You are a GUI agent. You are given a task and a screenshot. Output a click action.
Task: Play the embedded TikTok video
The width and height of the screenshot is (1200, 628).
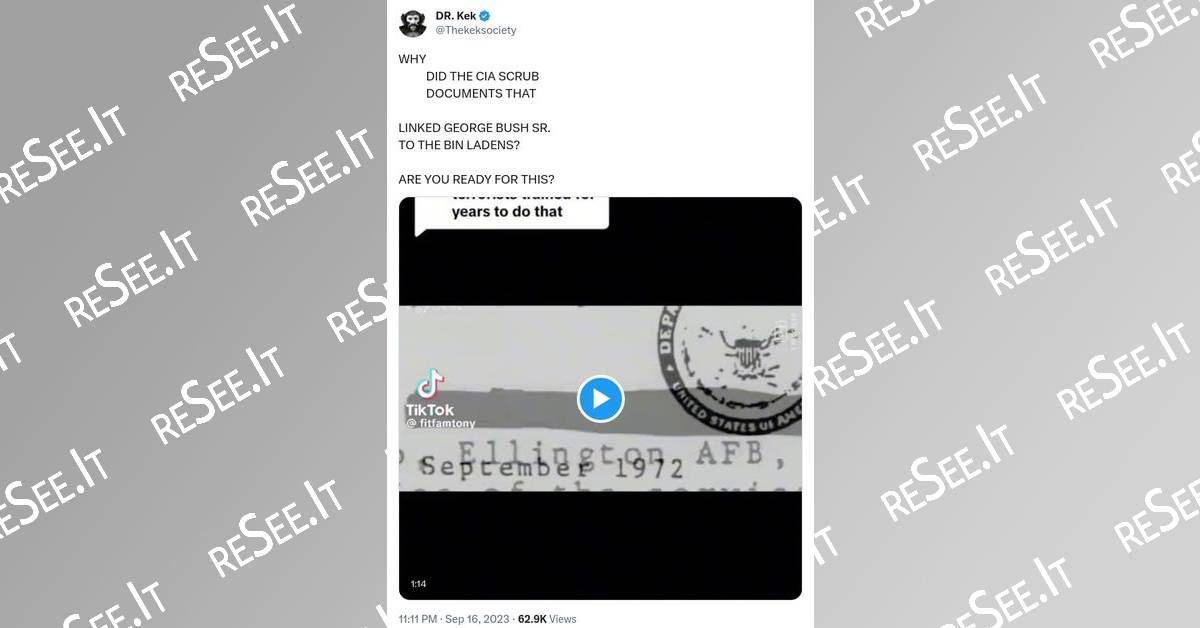point(600,399)
